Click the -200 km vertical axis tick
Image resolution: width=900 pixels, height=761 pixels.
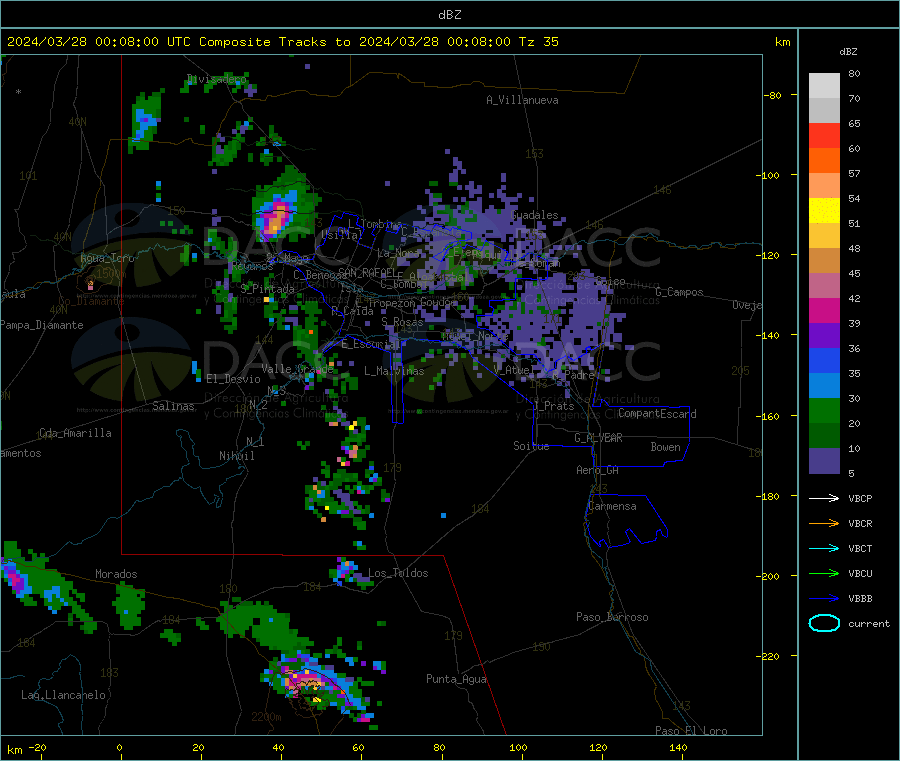click(x=770, y=576)
